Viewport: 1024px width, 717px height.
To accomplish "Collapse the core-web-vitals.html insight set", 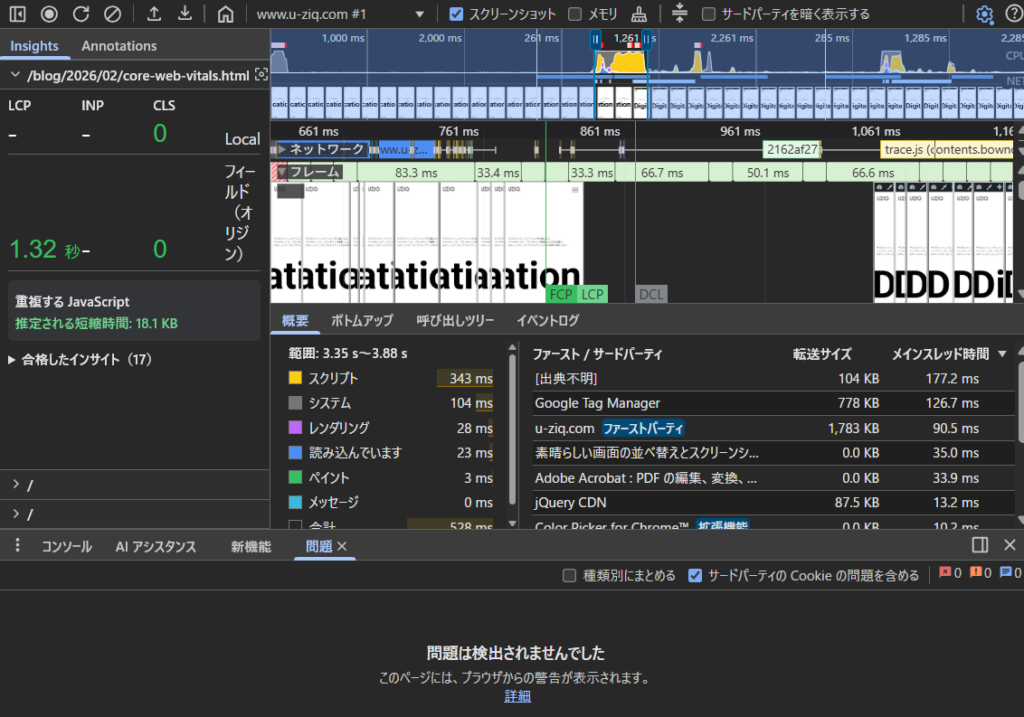I will coord(14,75).
